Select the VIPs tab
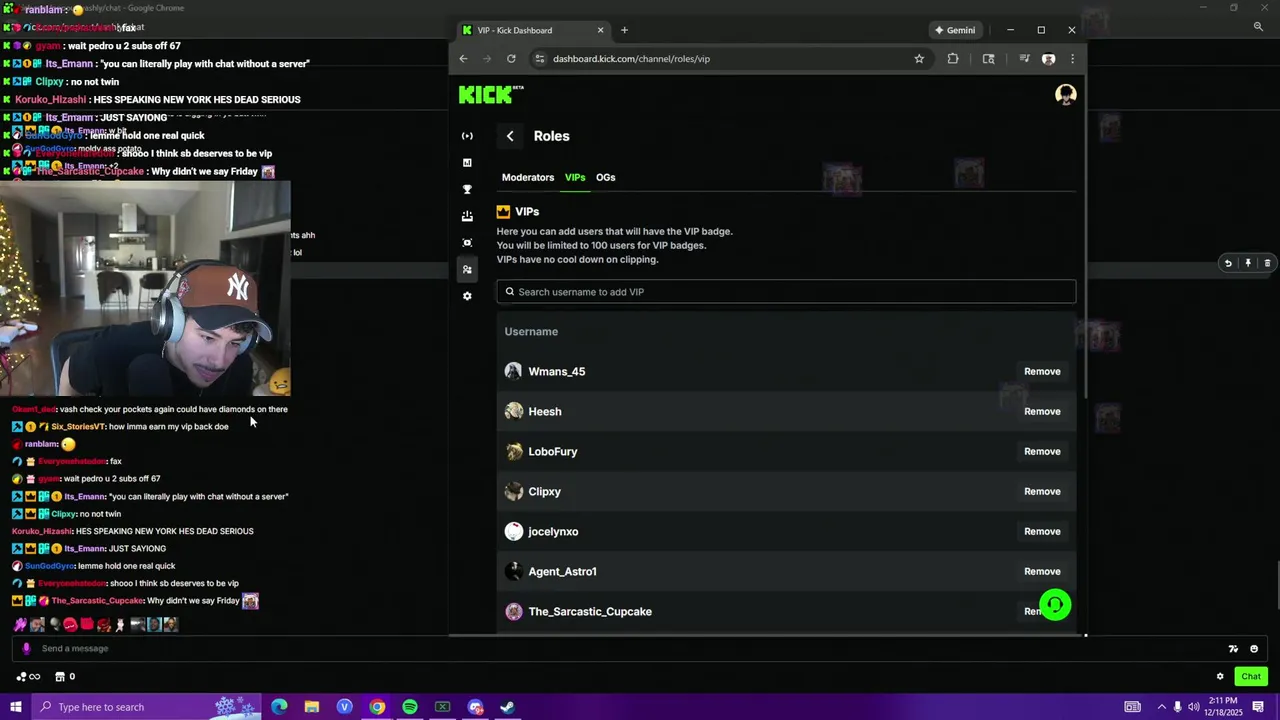This screenshot has height=720, width=1280. 575,177
